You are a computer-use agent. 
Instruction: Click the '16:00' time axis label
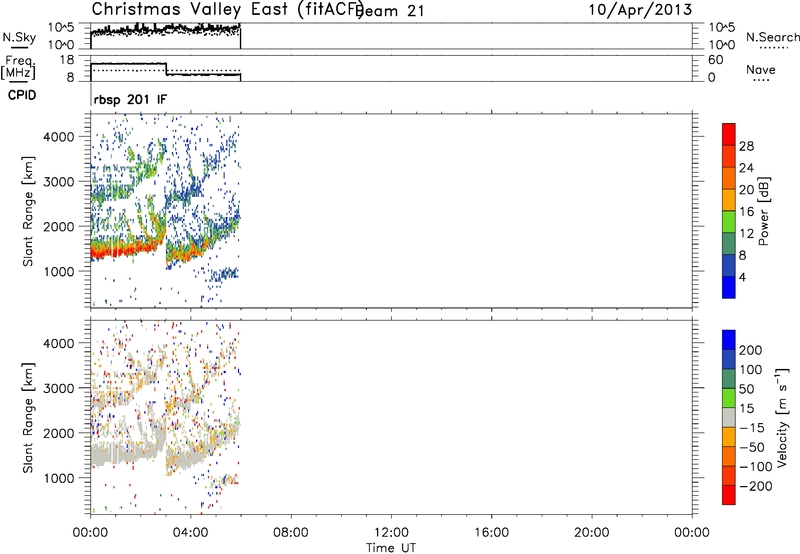point(491,533)
